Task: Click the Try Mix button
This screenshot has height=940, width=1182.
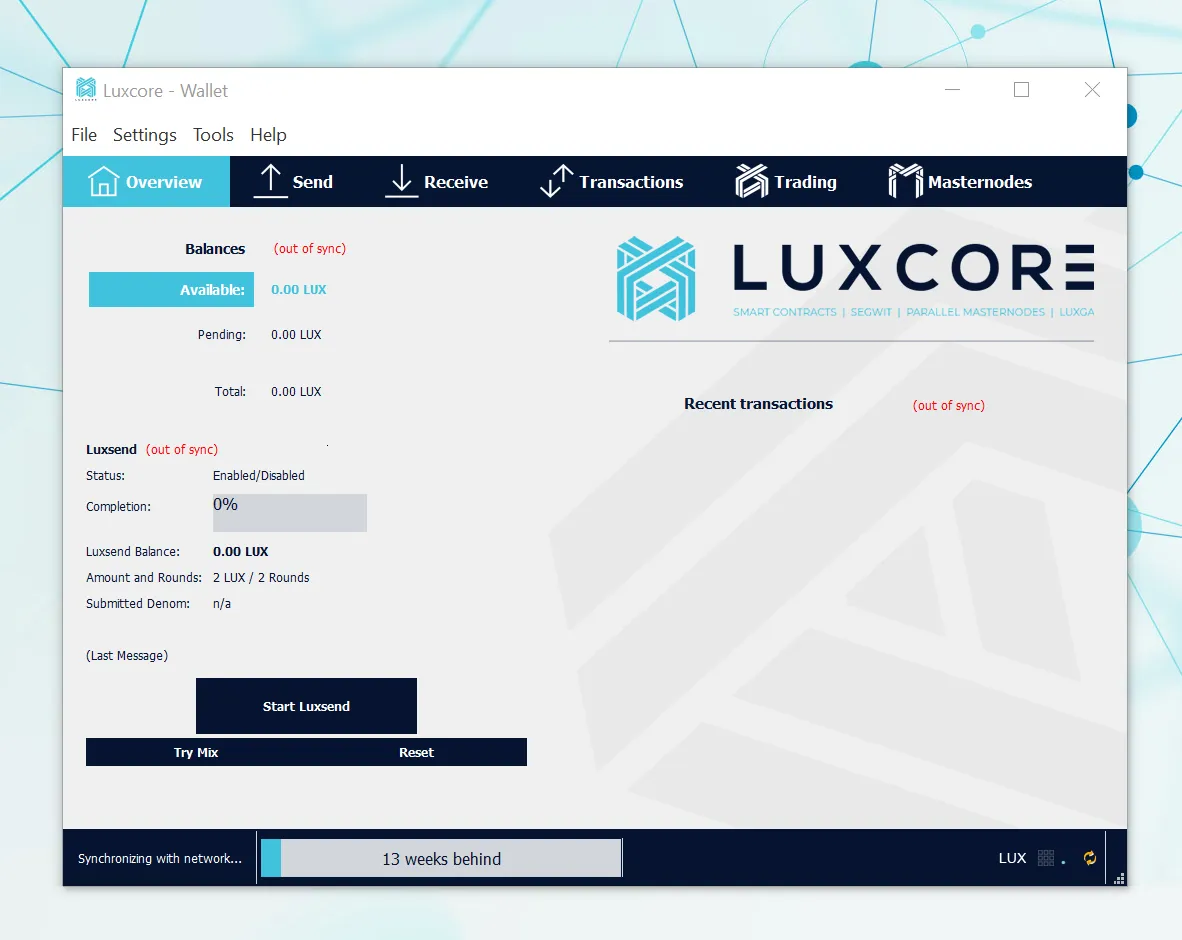Action: pos(196,752)
